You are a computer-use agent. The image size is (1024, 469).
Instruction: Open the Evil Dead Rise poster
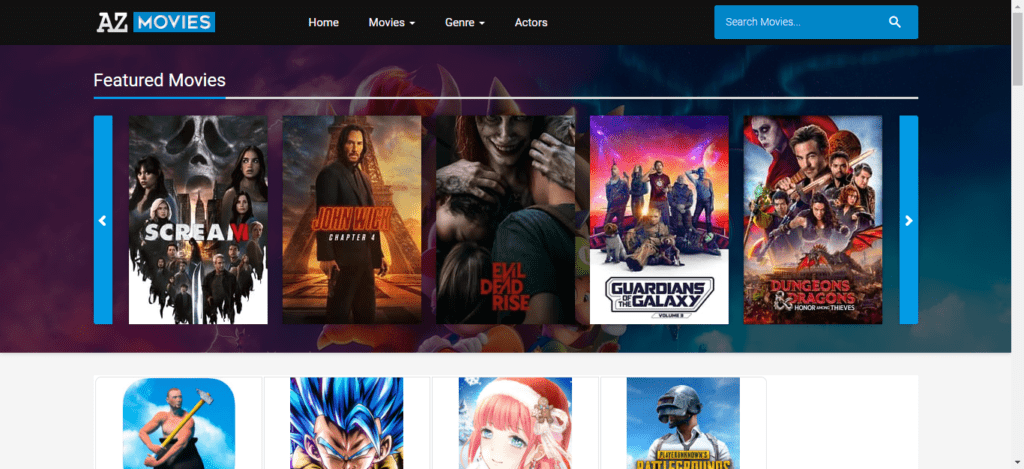click(x=505, y=220)
